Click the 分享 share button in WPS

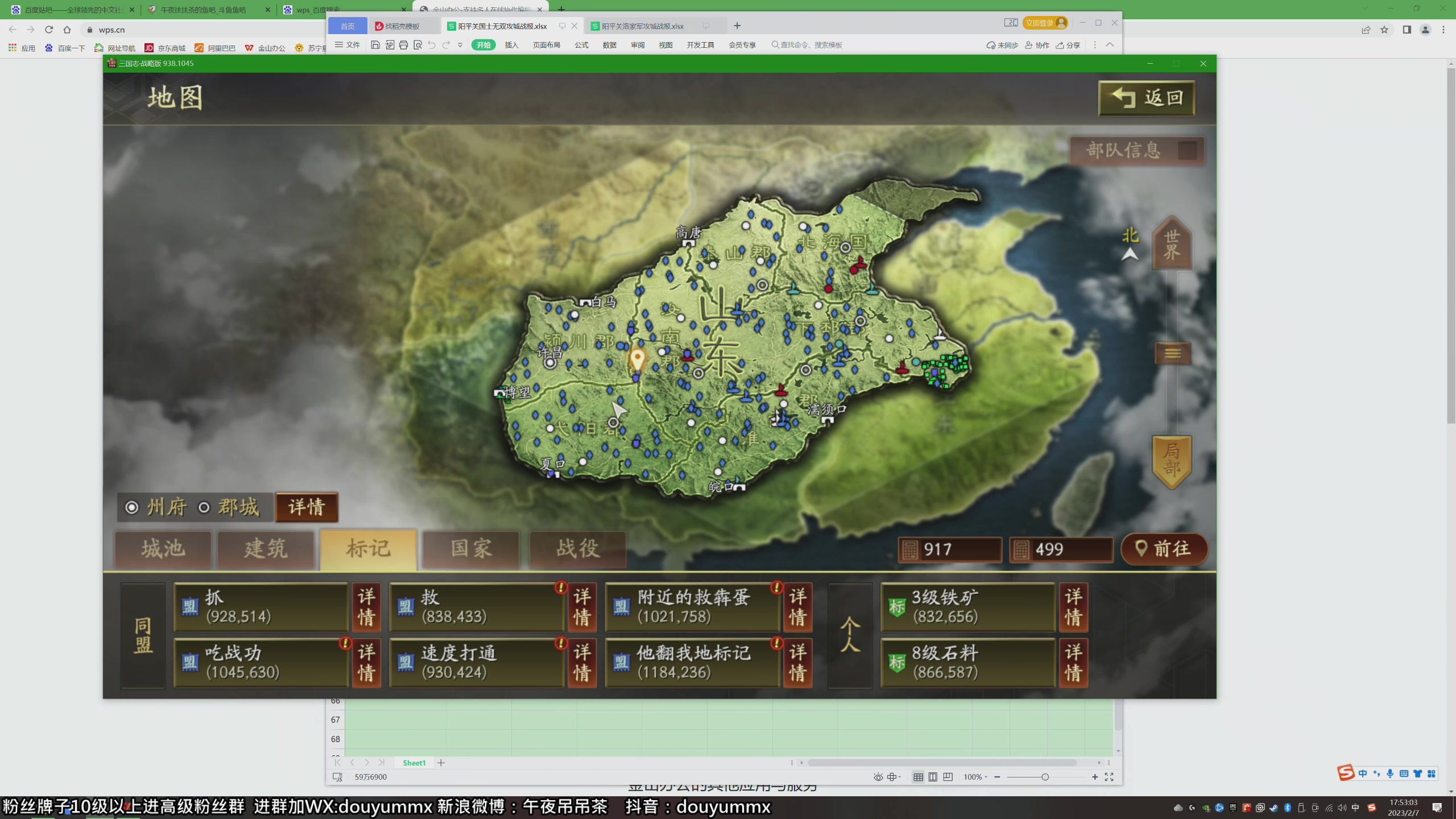tap(1068, 45)
